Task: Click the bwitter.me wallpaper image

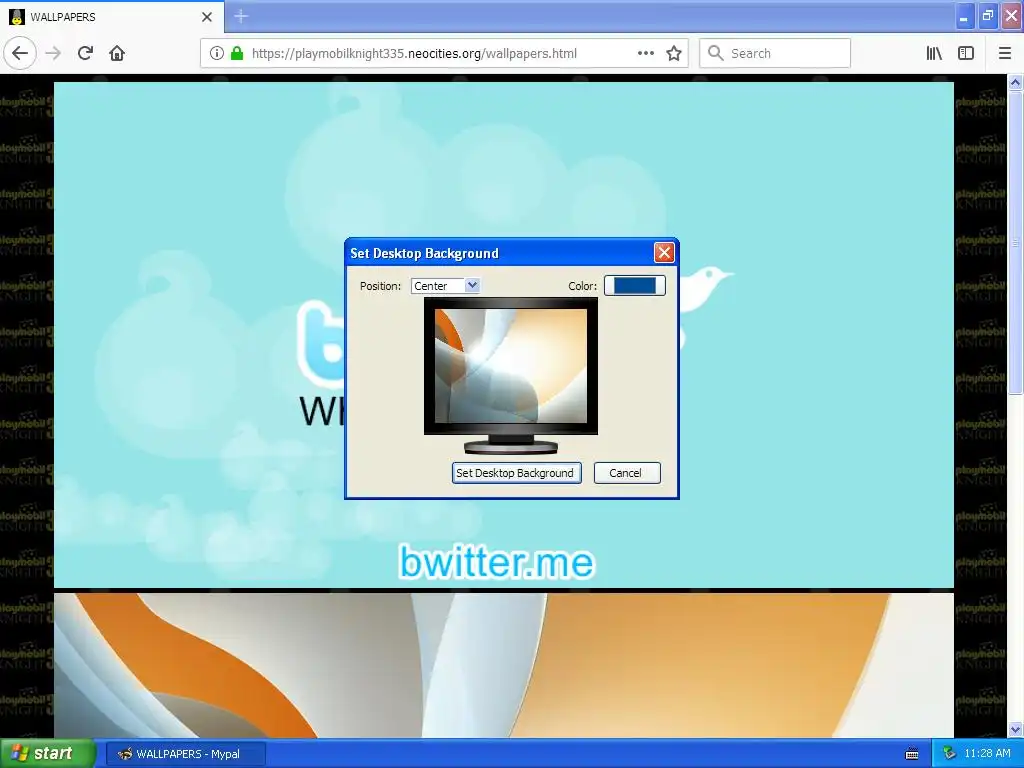Action: tap(504, 334)
